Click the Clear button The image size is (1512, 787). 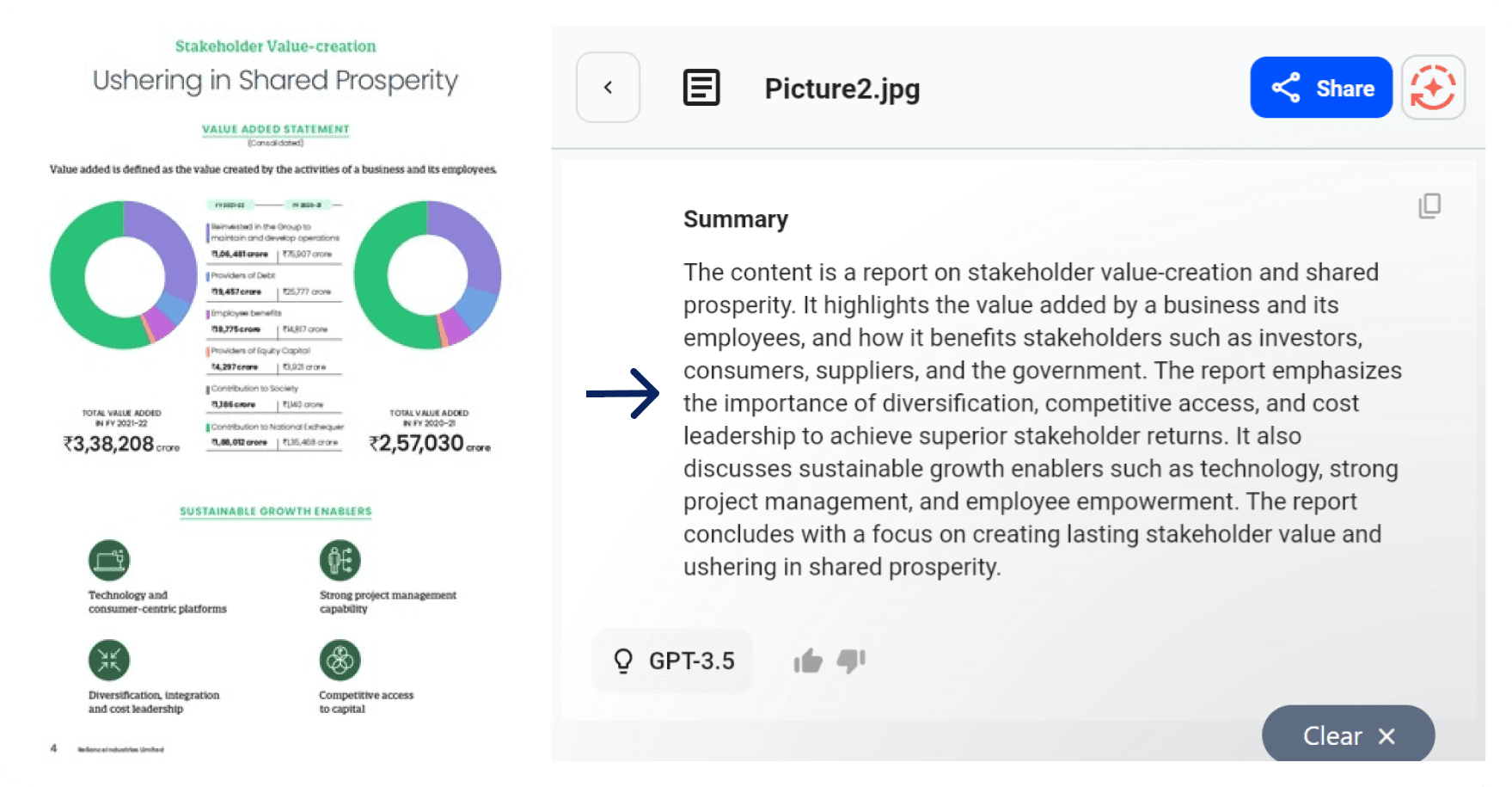[1348, 735]
